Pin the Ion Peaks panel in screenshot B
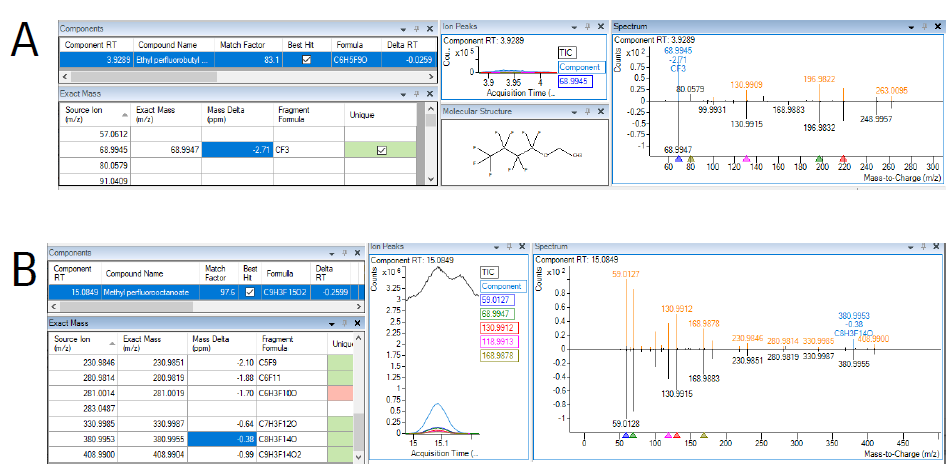951x468 pixels. (x=509, y=247)
